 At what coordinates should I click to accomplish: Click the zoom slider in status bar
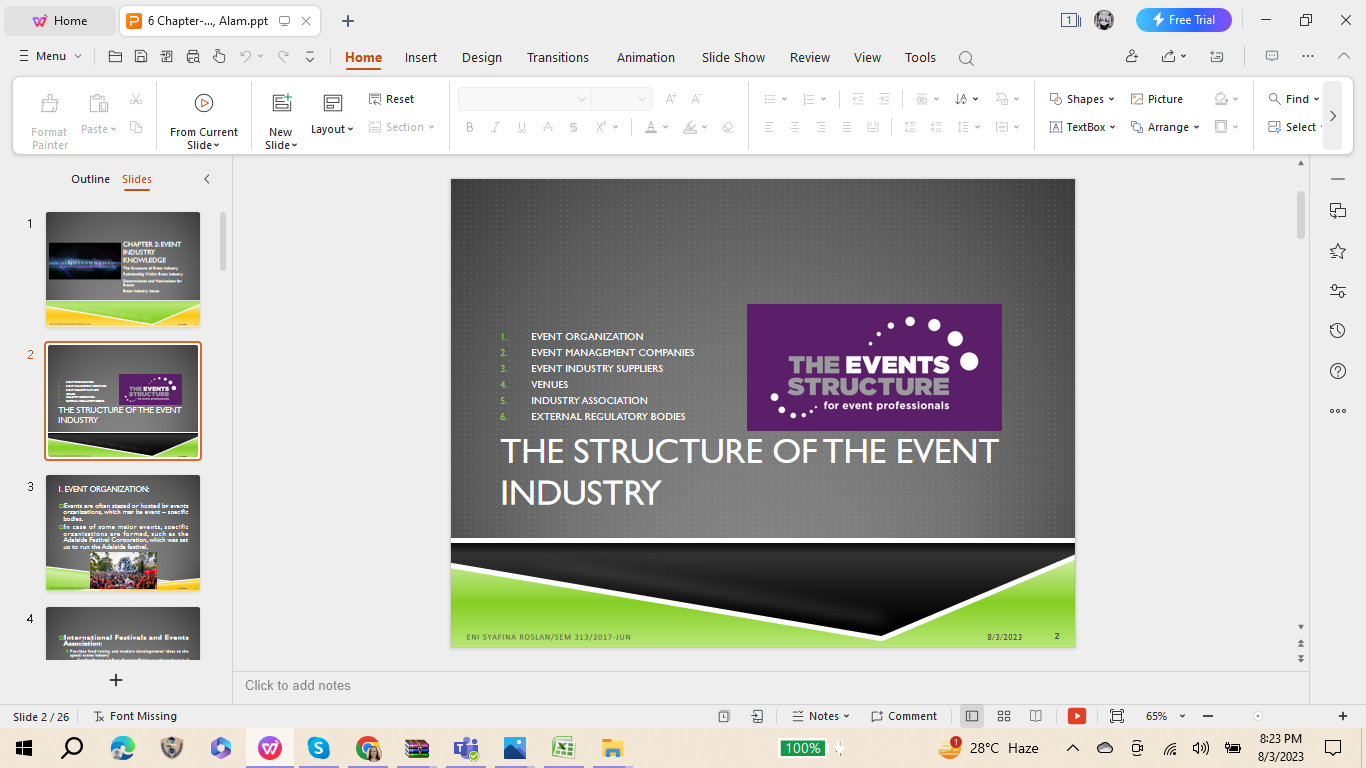pos(1258,716)
